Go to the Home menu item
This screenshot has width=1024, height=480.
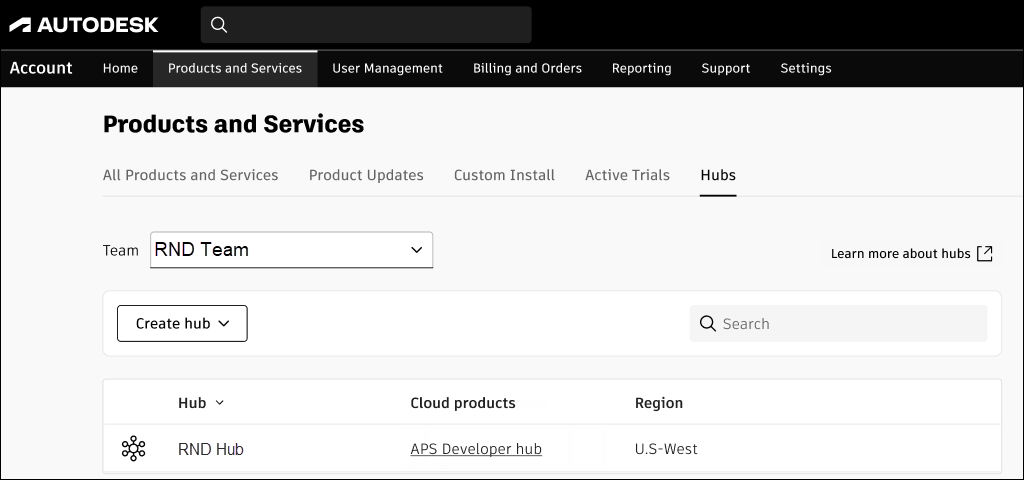point(120,68)
